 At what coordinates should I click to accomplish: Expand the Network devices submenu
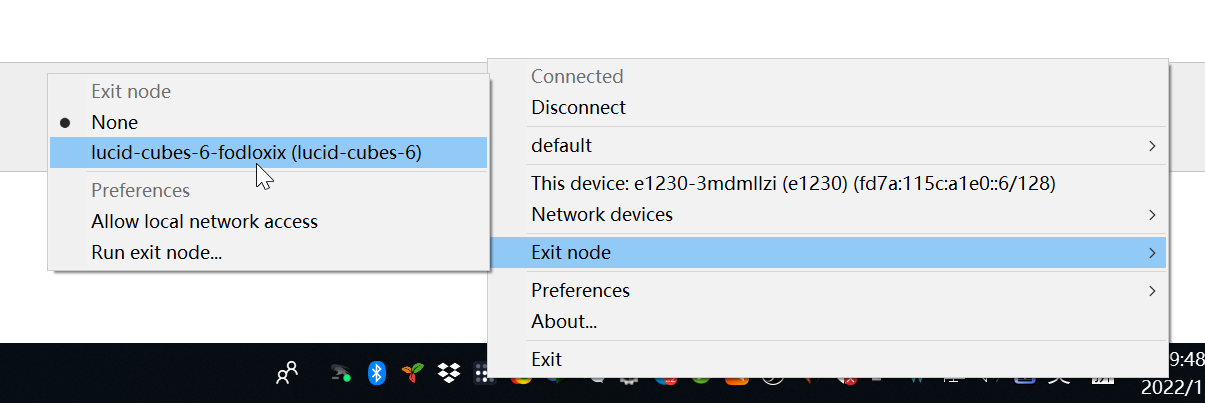[x=601, y=214]
